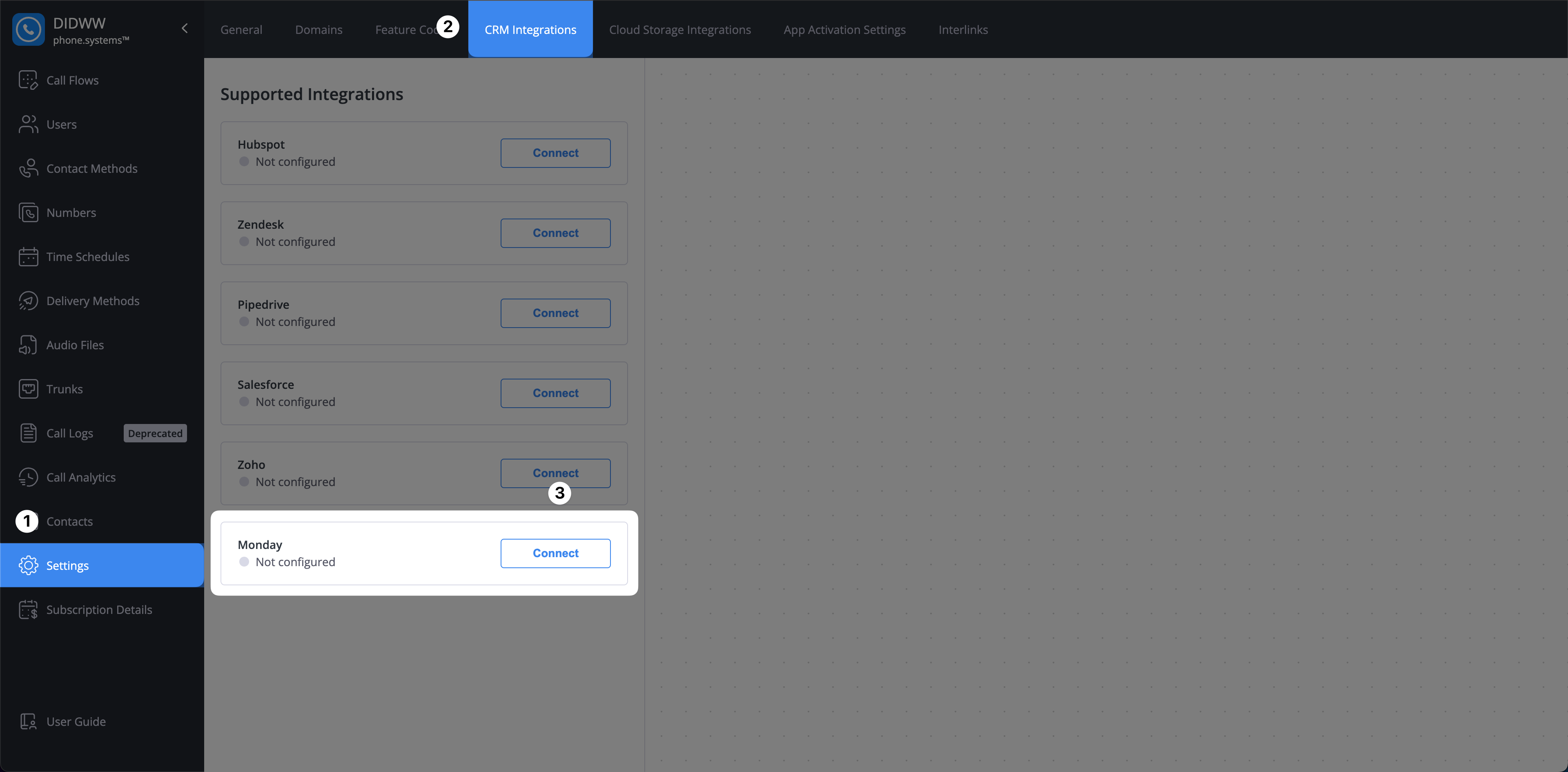The image size is (1568, 772).
Task: Click the Supported Integrations heading
Action: [312, 94]
